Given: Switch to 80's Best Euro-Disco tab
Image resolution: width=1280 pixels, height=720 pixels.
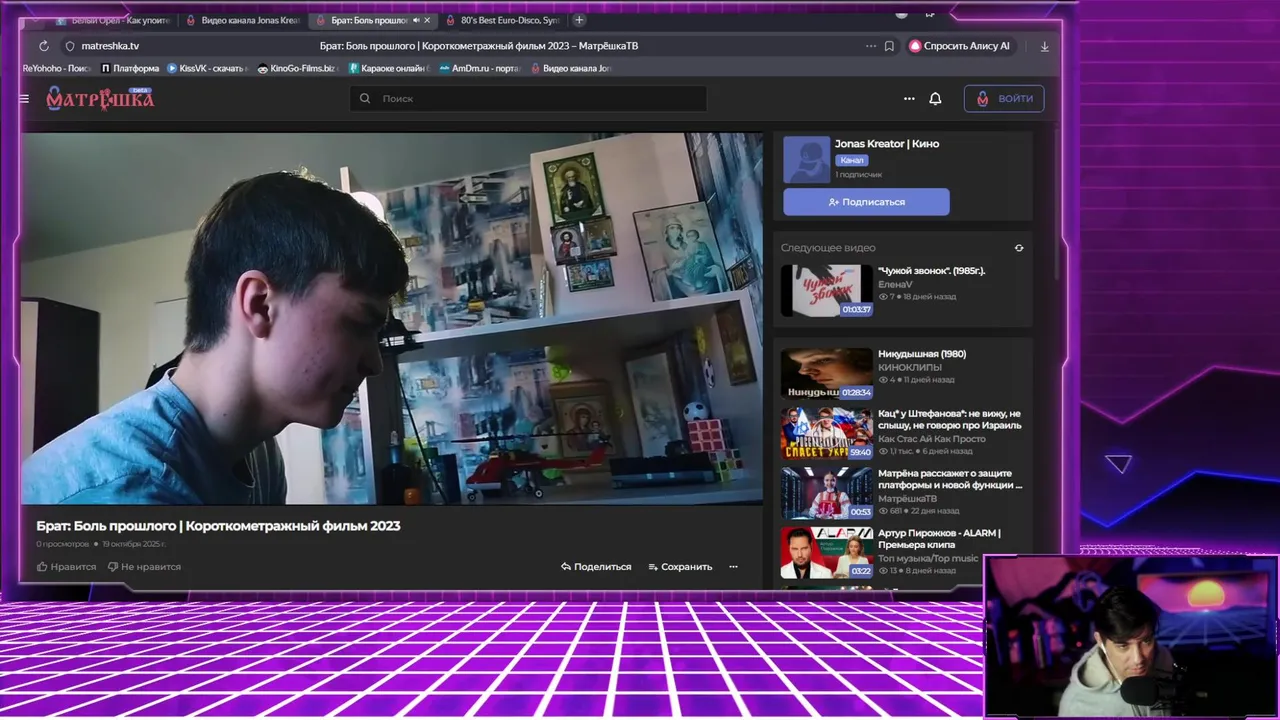Looking at the screenshot, I should click(x=502, y=20).
